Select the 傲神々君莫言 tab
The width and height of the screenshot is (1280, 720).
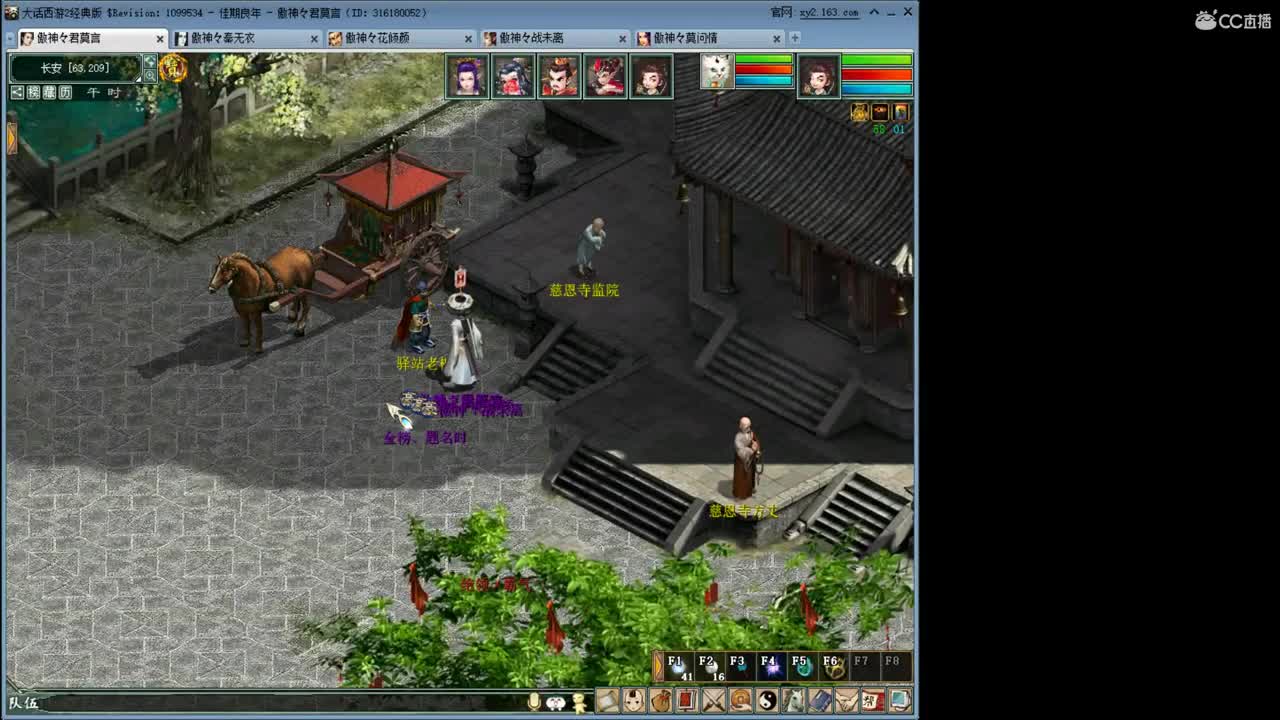tap(92, 38)
